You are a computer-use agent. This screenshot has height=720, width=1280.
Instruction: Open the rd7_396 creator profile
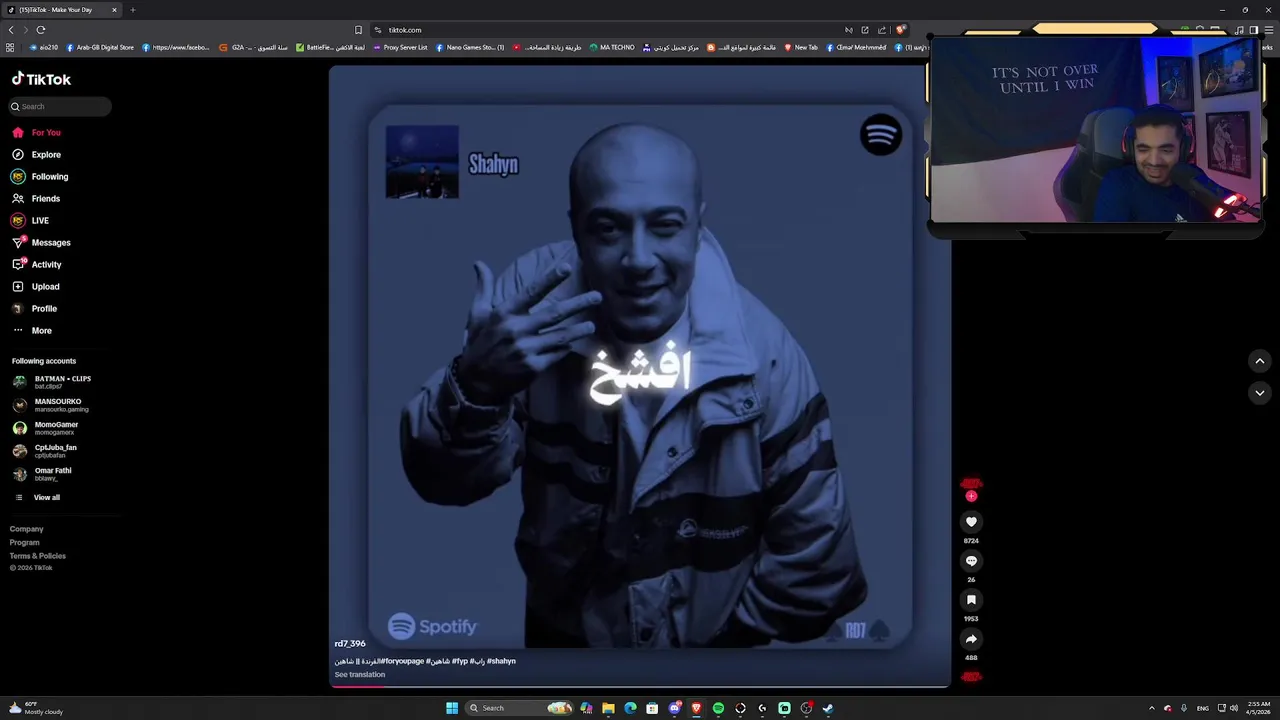(350, 644)
